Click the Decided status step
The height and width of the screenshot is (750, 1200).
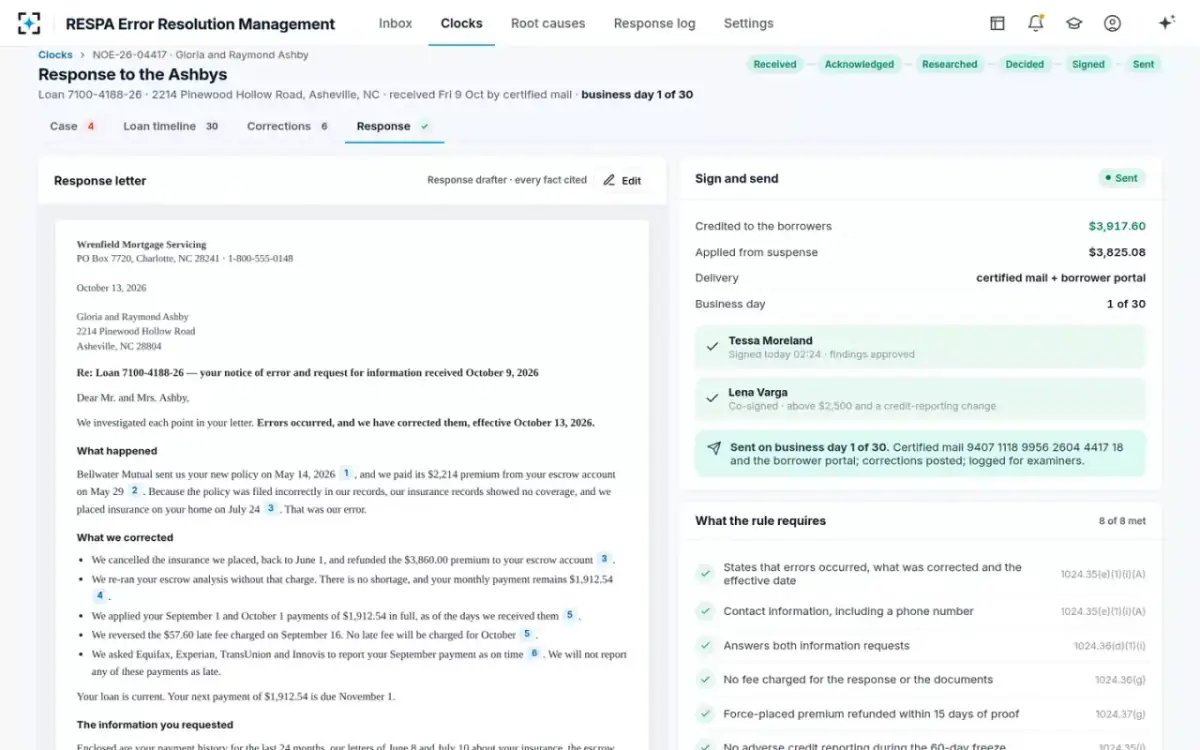coord(1025,64)
